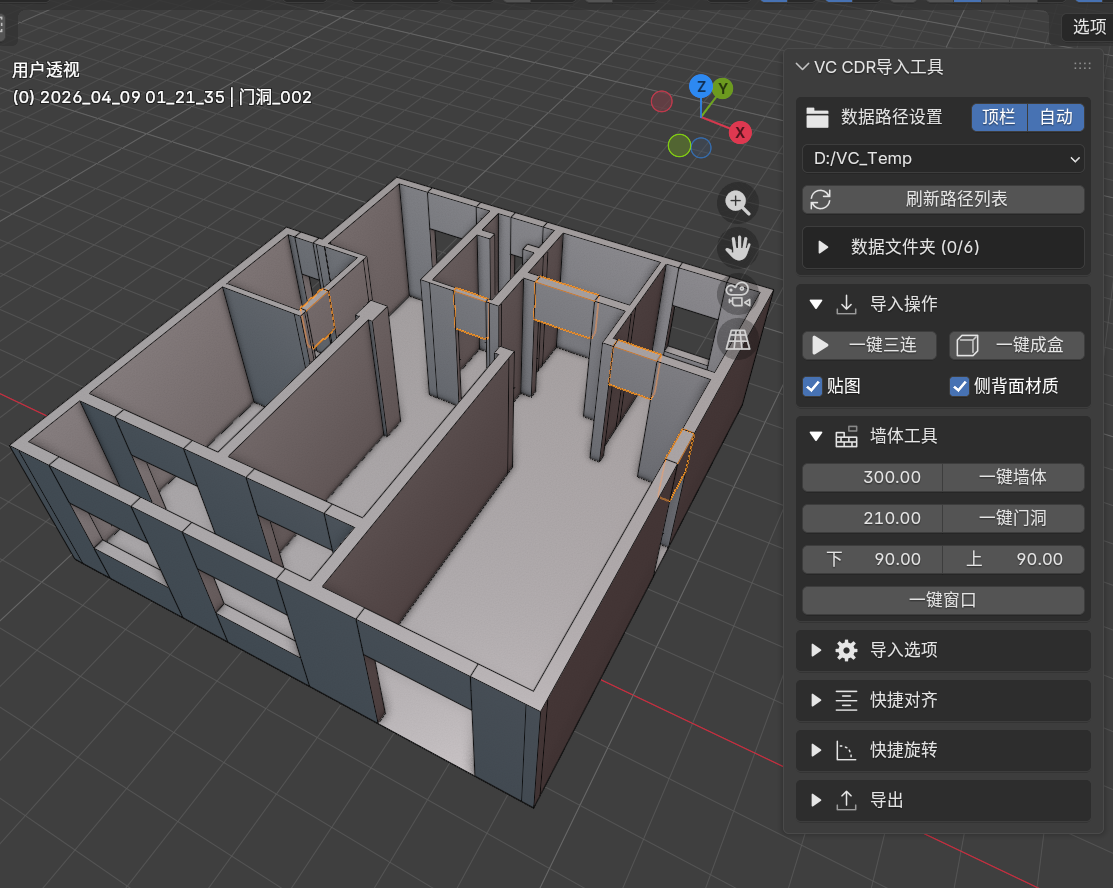Click the pan view hand icon
Viewport: 1113px width, 888px height.
738,248
